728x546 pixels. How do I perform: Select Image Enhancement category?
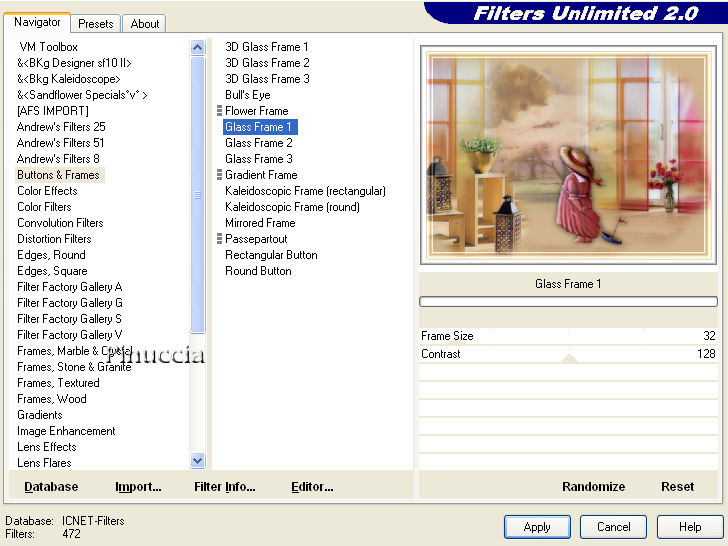point(66,431)
